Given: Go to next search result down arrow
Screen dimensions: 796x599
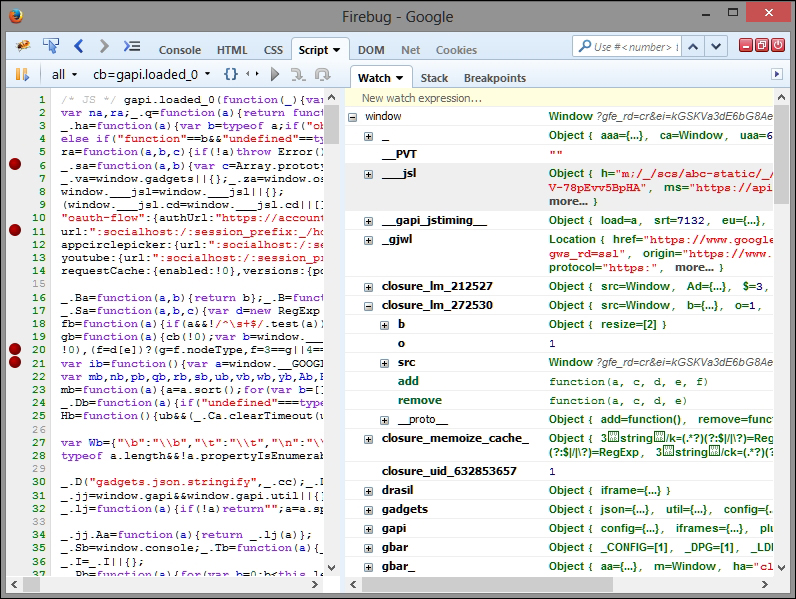Looking at the screenshot, I should [x=716, y=47].
